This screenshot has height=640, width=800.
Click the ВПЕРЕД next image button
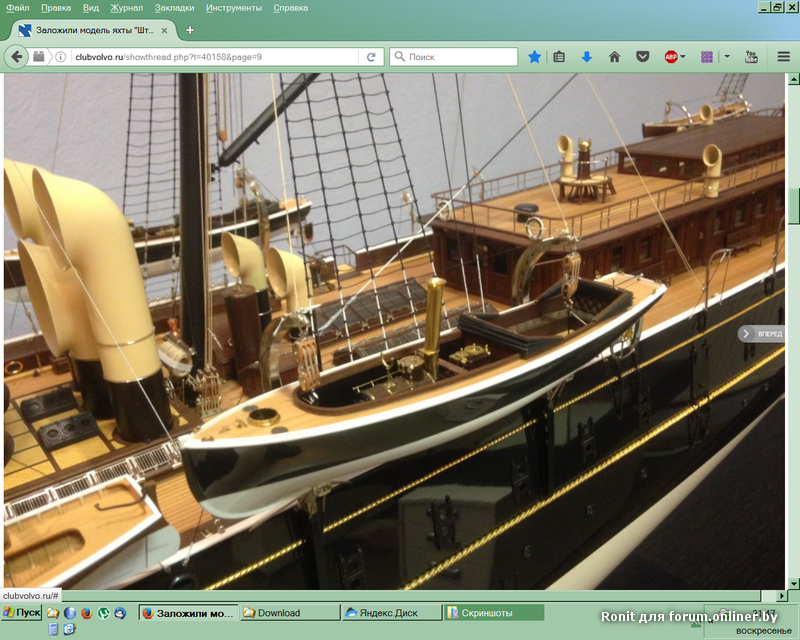pos(764,333)
